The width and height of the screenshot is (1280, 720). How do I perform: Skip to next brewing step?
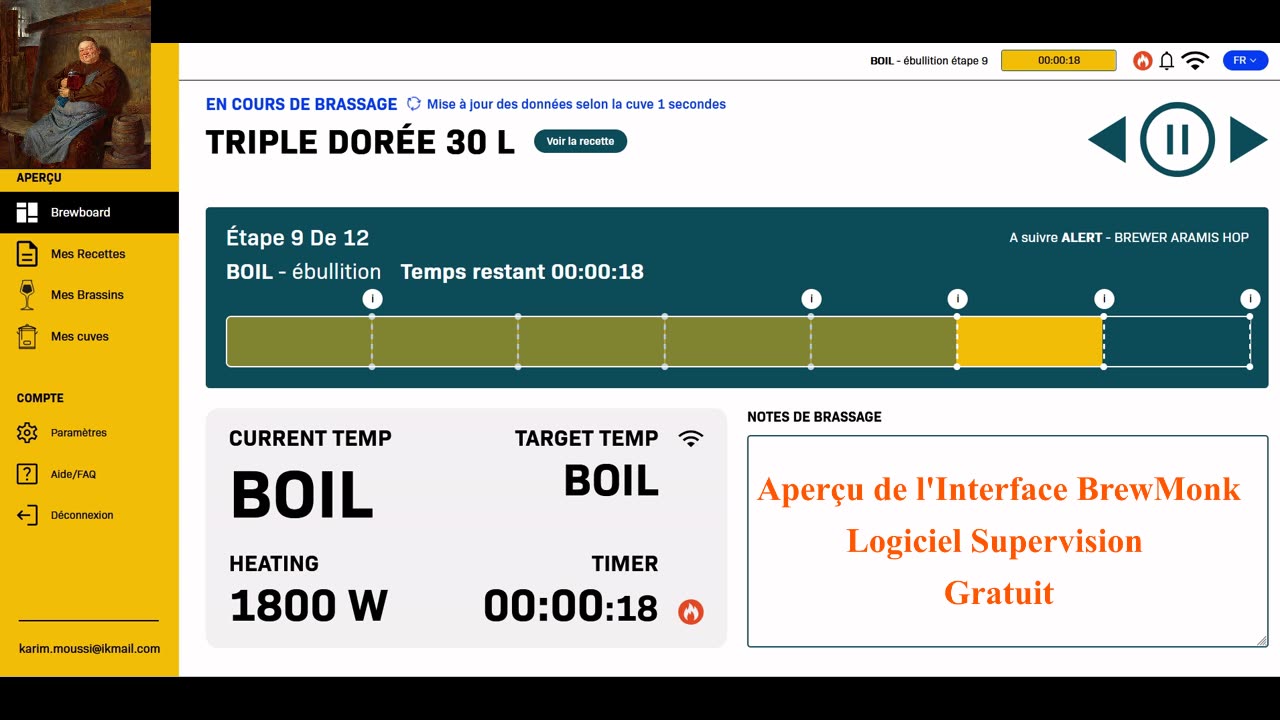click(x=1249, y=139)
